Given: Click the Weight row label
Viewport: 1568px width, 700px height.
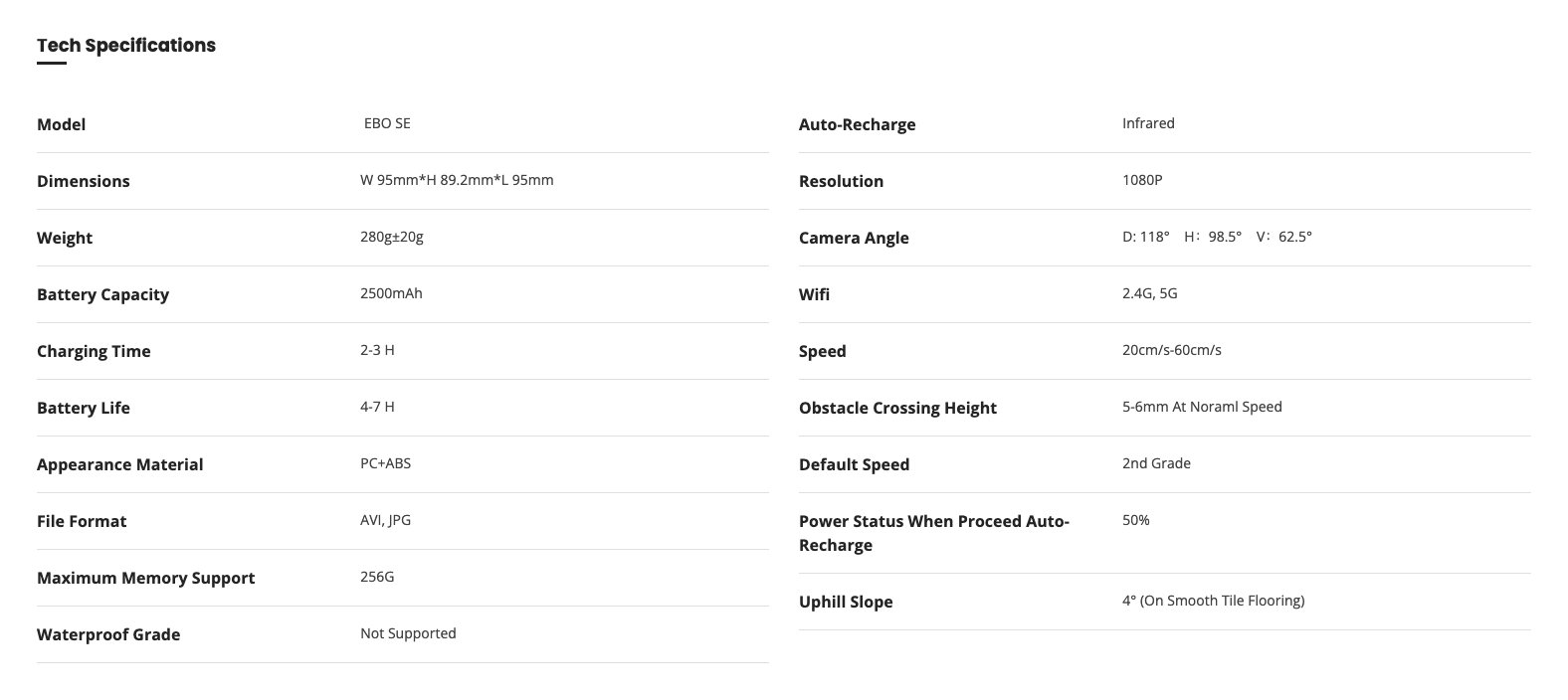Looking at the screenshot, I should coord(65,238).
